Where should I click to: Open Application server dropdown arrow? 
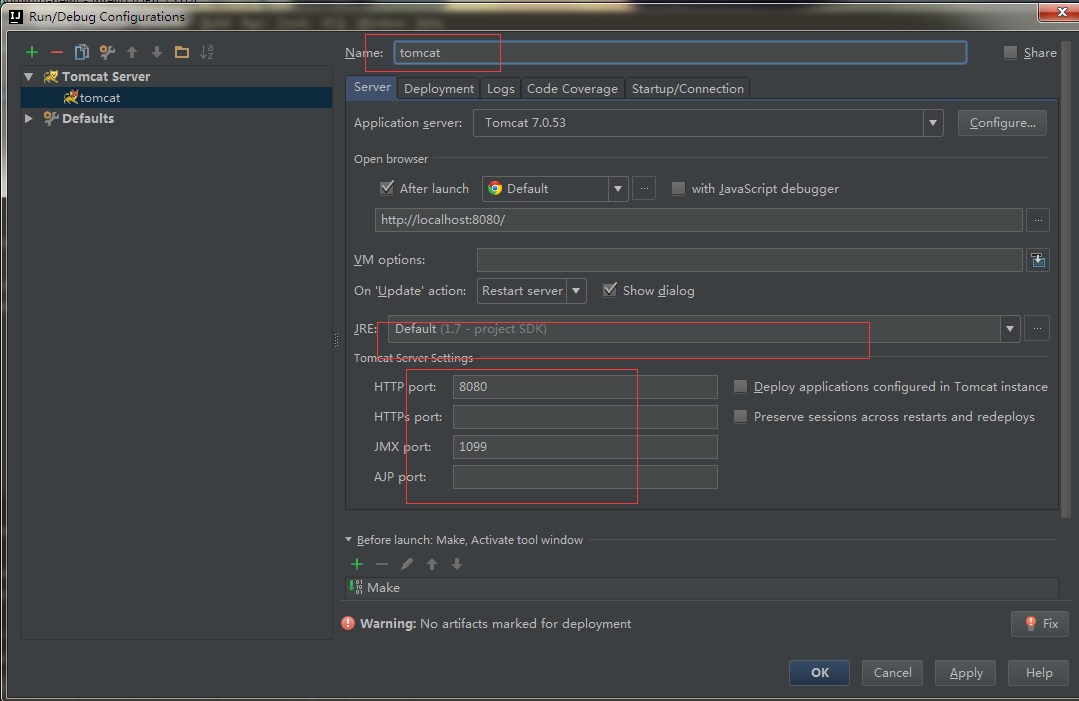coord(933,123)
